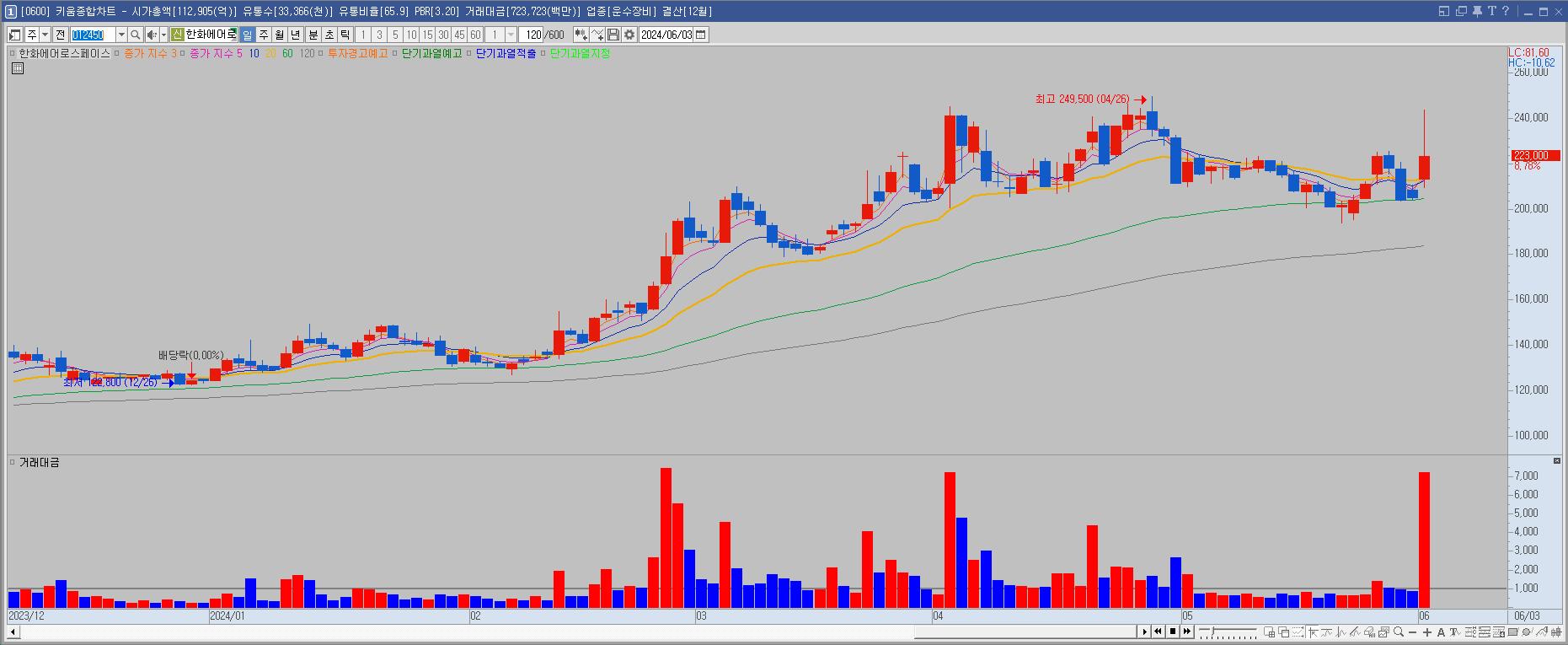
Task: Click the line-chart tool icon before save icon
Action: 597,35
